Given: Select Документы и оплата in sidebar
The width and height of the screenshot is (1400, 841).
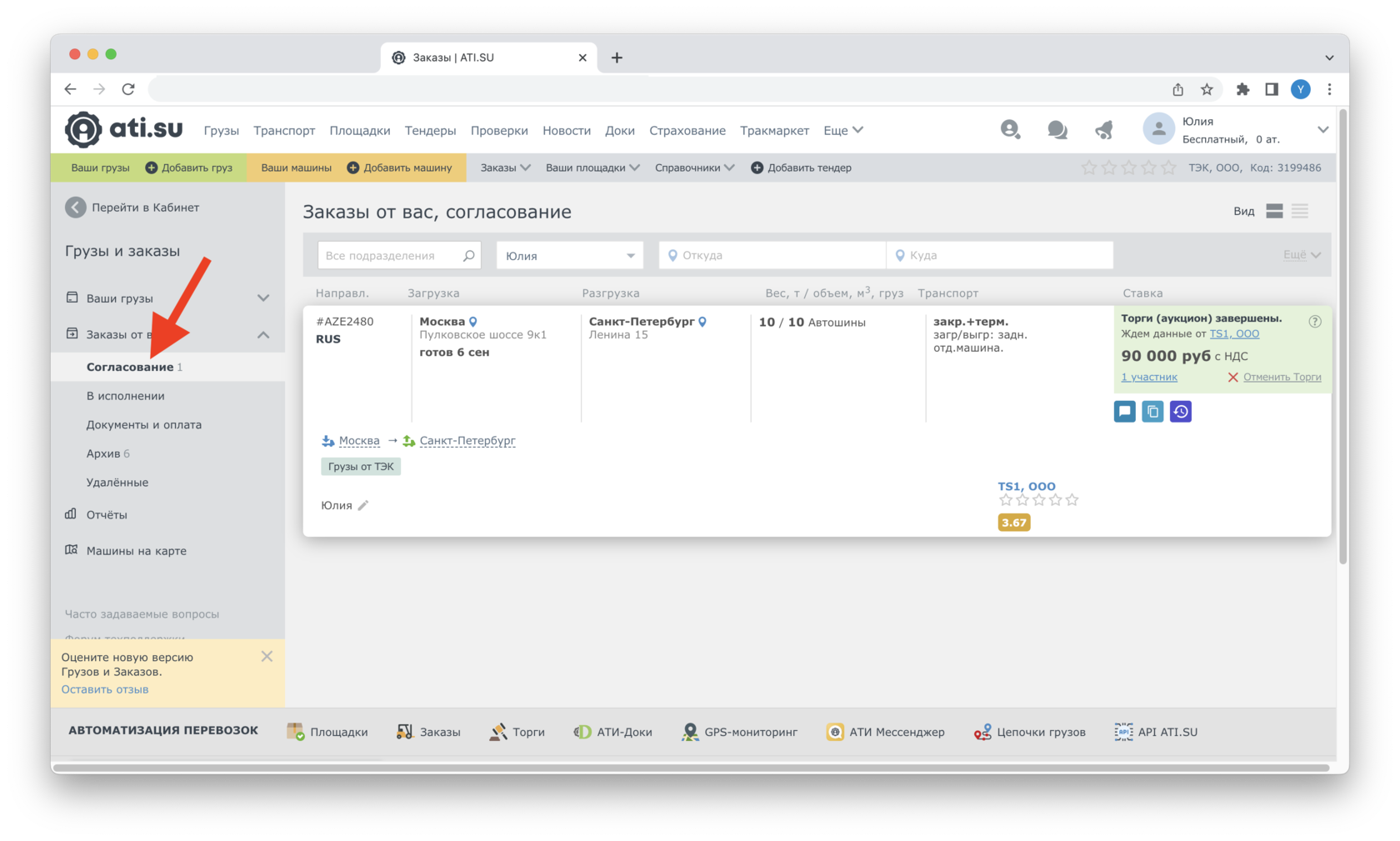Looking at the screenshot, I should pyautogui.click(x=144, y=424).
